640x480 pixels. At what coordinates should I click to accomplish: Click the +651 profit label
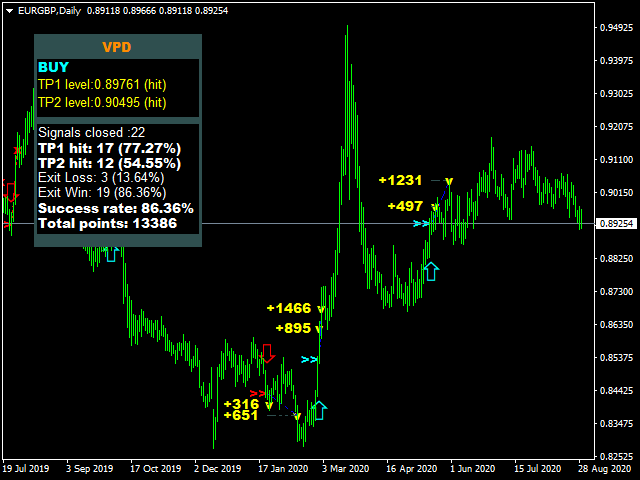[241, 415]
